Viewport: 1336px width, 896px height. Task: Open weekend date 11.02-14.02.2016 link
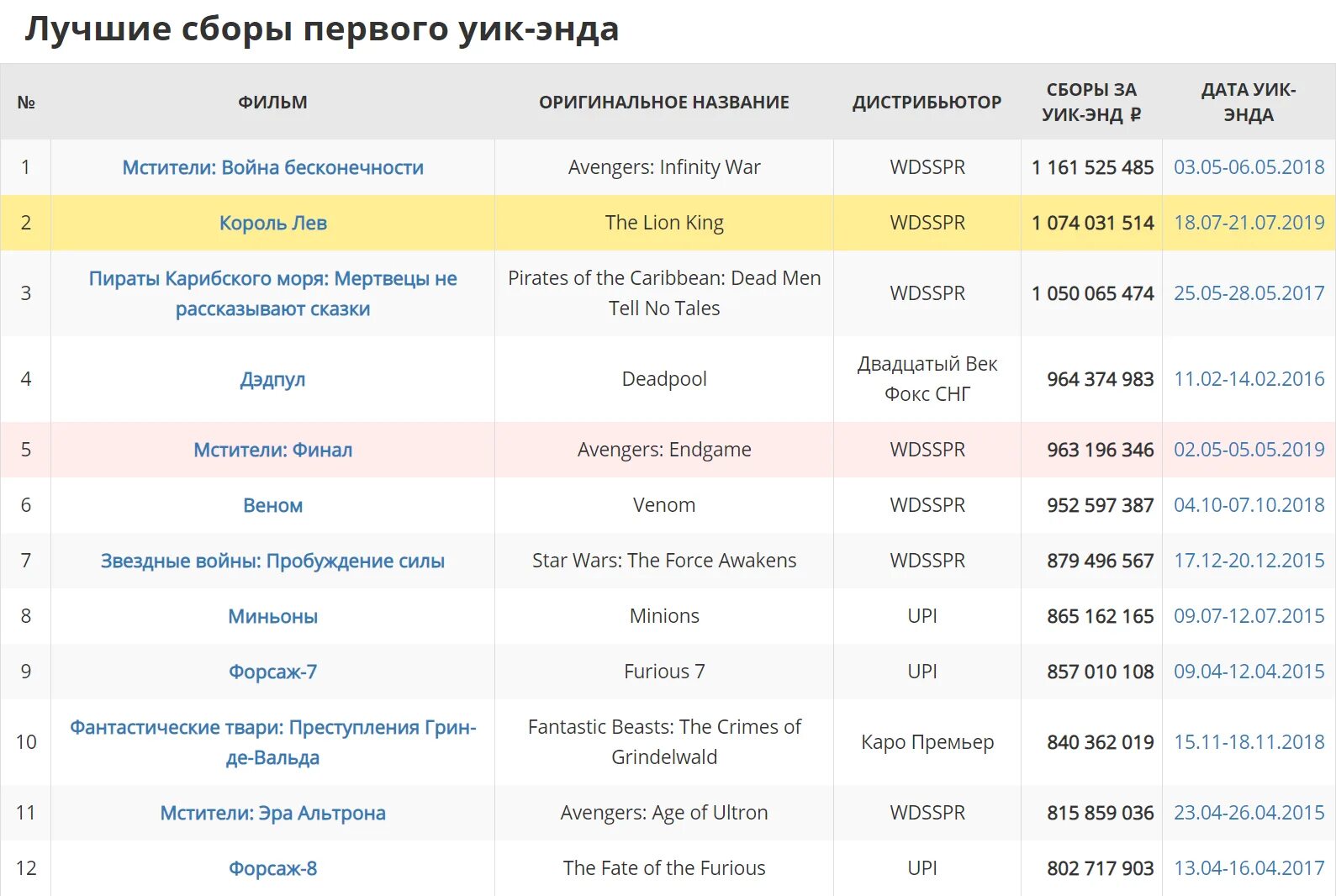pos(1249,379)
